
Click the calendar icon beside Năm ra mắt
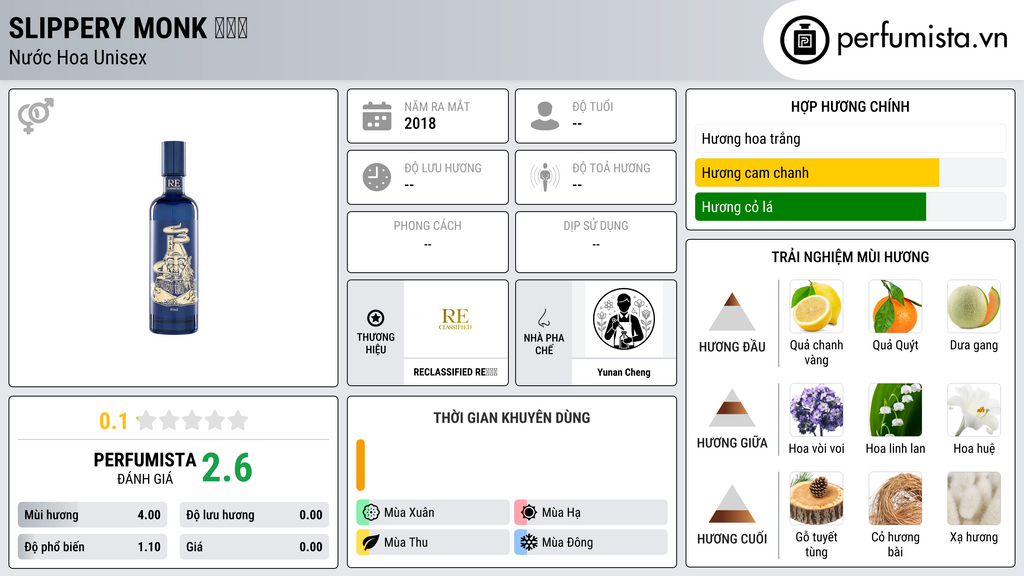377,116
